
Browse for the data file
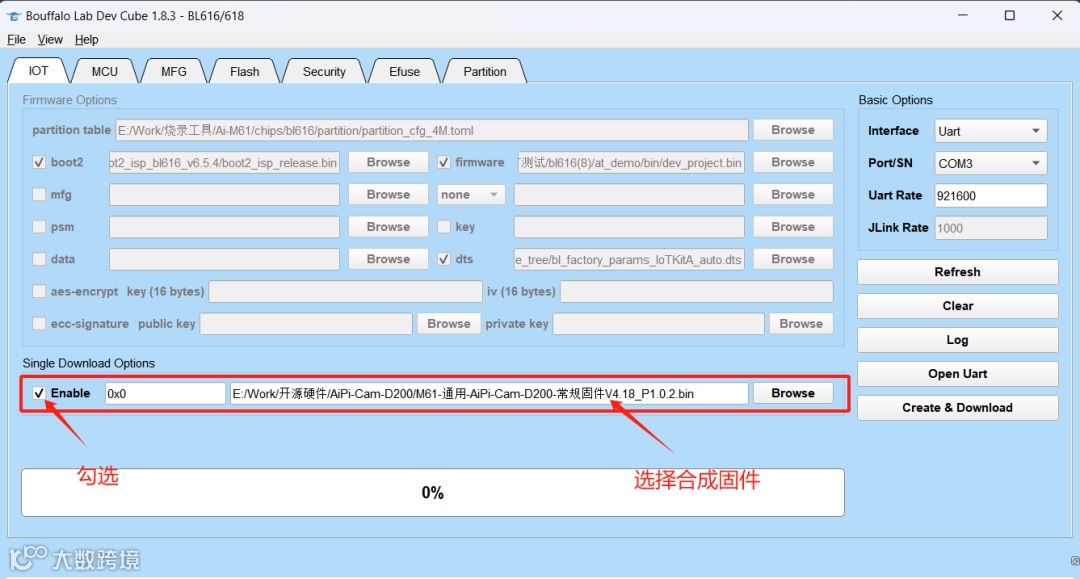click(x=388, y=259)
